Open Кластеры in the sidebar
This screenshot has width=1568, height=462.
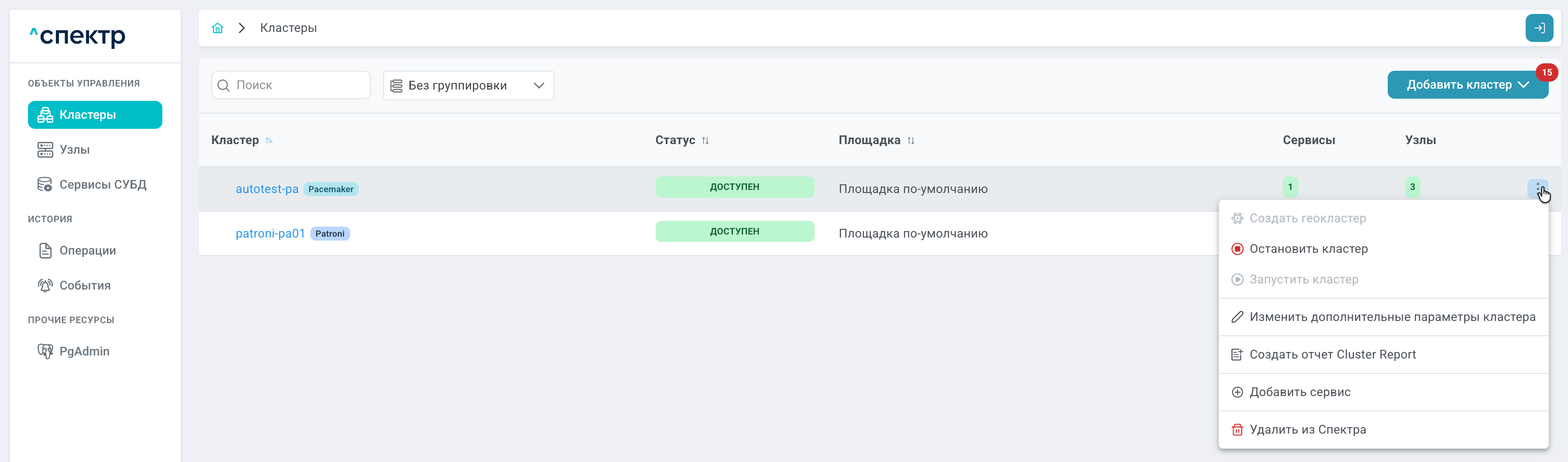coord(95,115)
